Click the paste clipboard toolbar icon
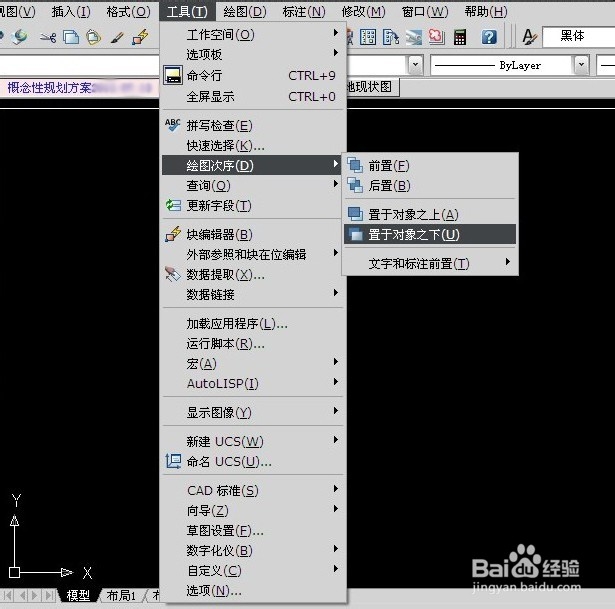615x609 pixels. tap(93, 38)
